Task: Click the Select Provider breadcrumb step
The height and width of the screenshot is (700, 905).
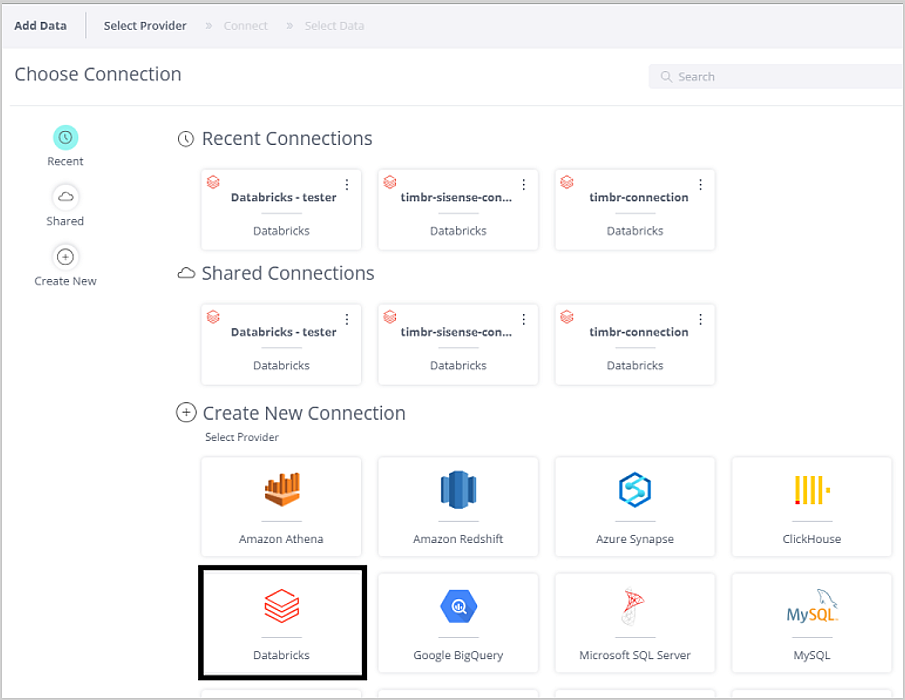Action: (145, 26)
